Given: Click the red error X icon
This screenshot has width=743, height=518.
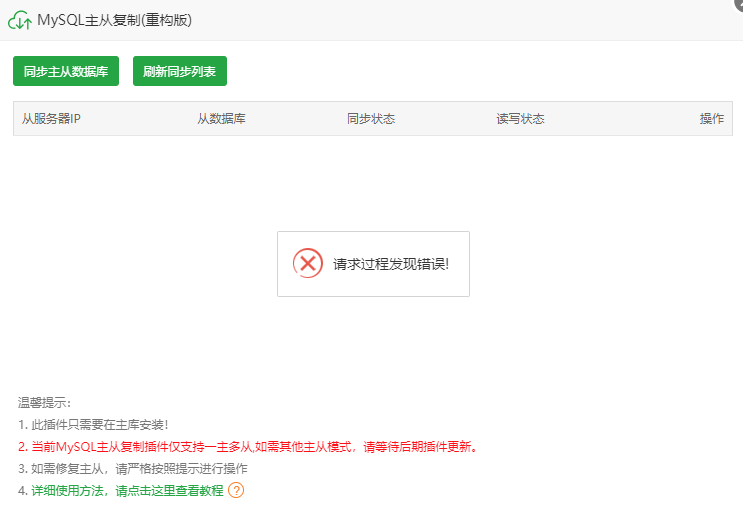Looking at the screenshot, I should (x=308, y=263).
